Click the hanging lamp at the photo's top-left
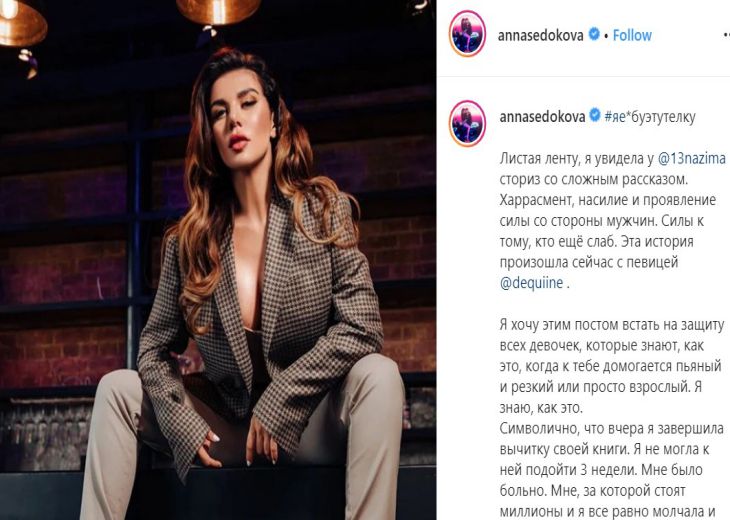Screen dimensions: 730x520 (21, 23)
